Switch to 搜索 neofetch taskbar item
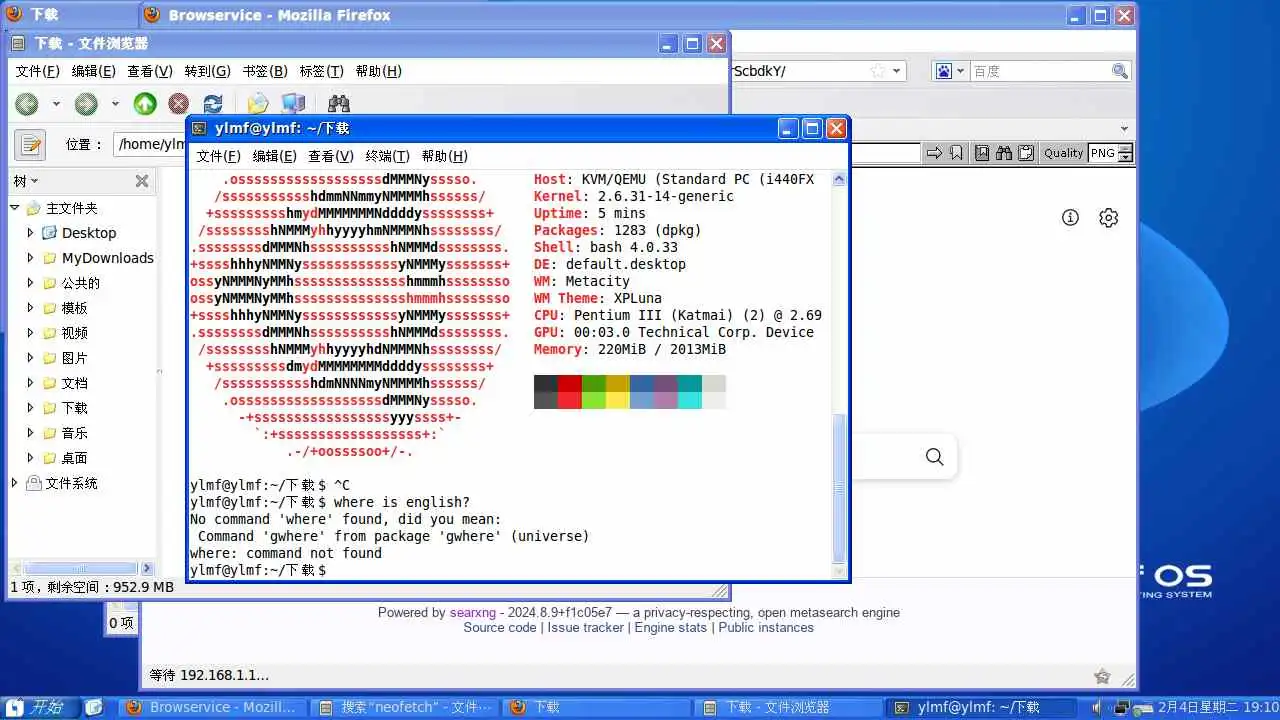 click(x=406, y=707)
